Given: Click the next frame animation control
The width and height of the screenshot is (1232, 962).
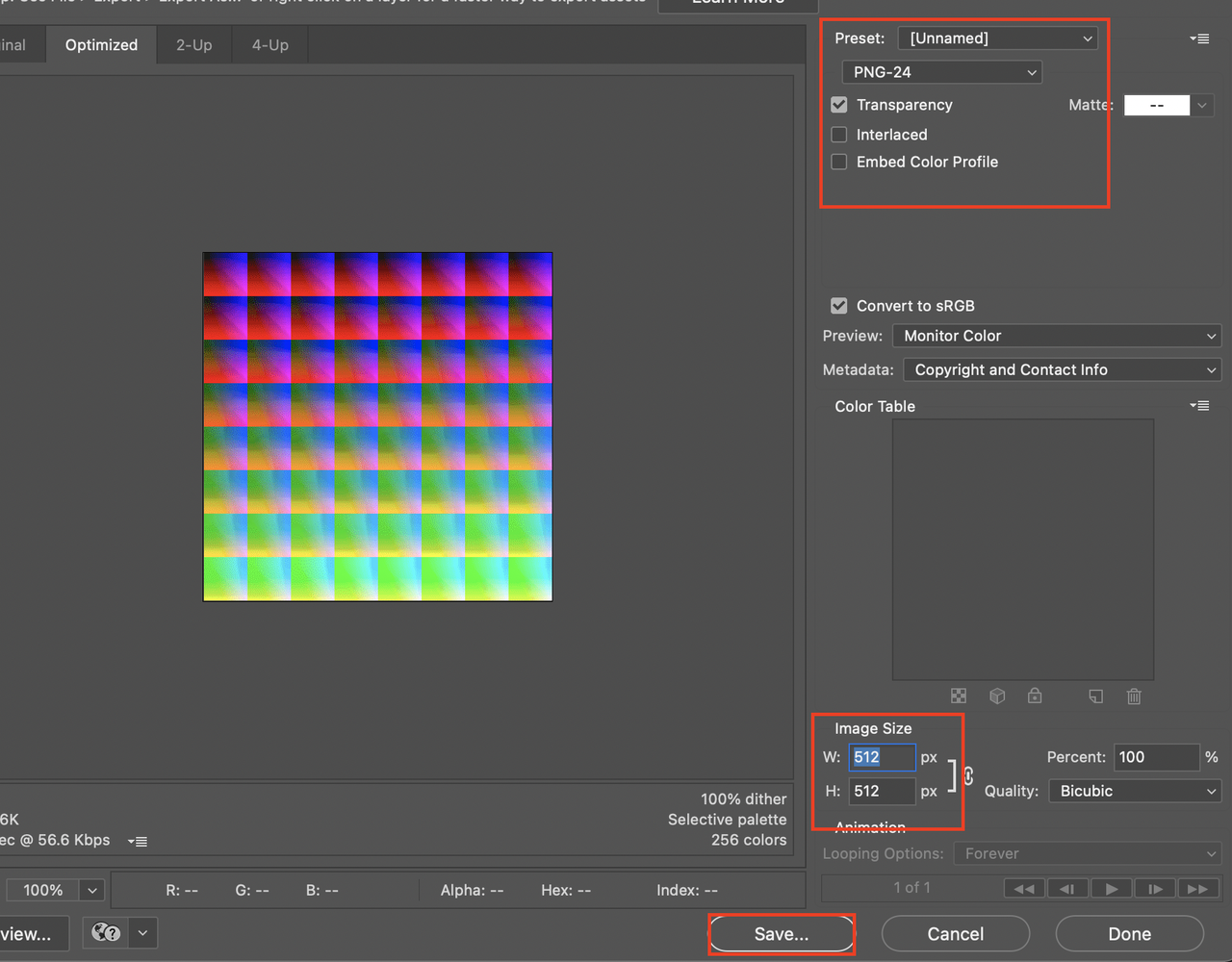Looking at the screenshot, I should pos(1155,889).
